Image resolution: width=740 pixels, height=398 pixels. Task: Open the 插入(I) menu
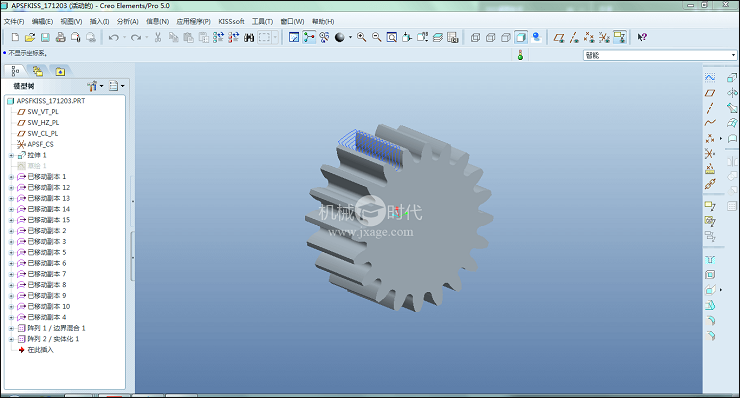(x=99, y=22)
